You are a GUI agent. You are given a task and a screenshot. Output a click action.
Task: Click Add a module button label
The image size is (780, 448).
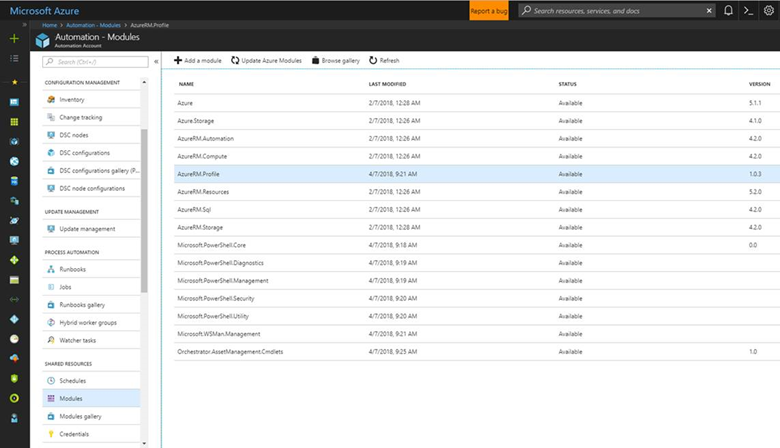pos(203,61)
